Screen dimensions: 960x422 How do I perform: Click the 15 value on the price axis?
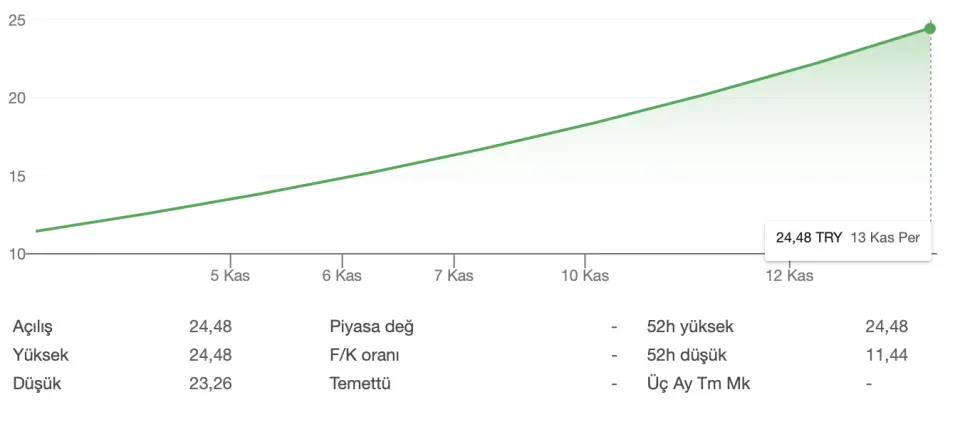(x=18, y=176)
